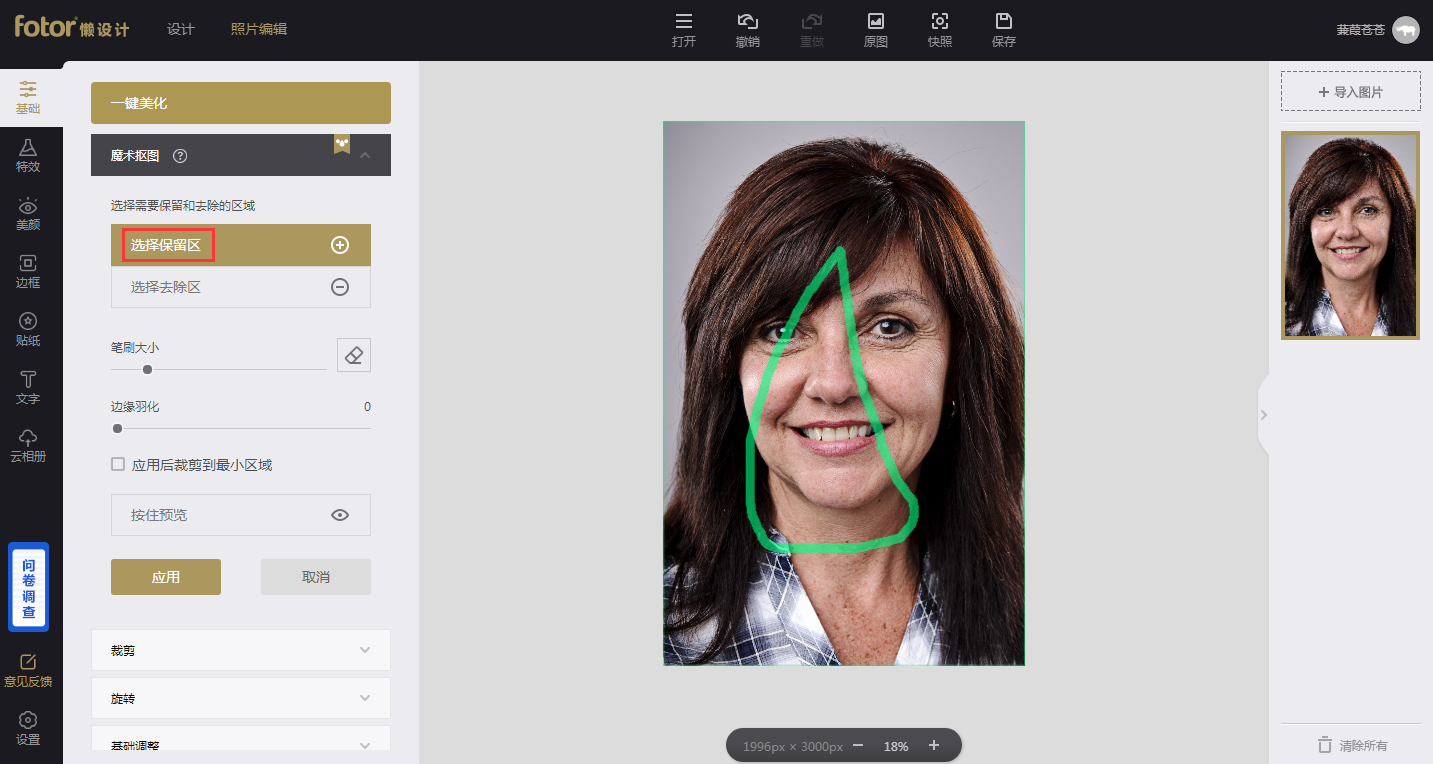Expand the 裁剪 section

(241, 650)
